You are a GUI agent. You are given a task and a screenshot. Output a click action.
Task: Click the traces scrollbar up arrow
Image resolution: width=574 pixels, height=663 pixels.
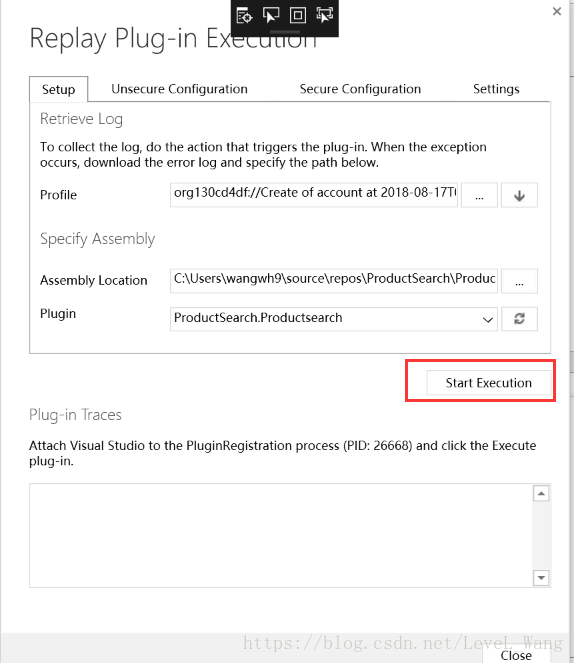[x=541, y=493]
